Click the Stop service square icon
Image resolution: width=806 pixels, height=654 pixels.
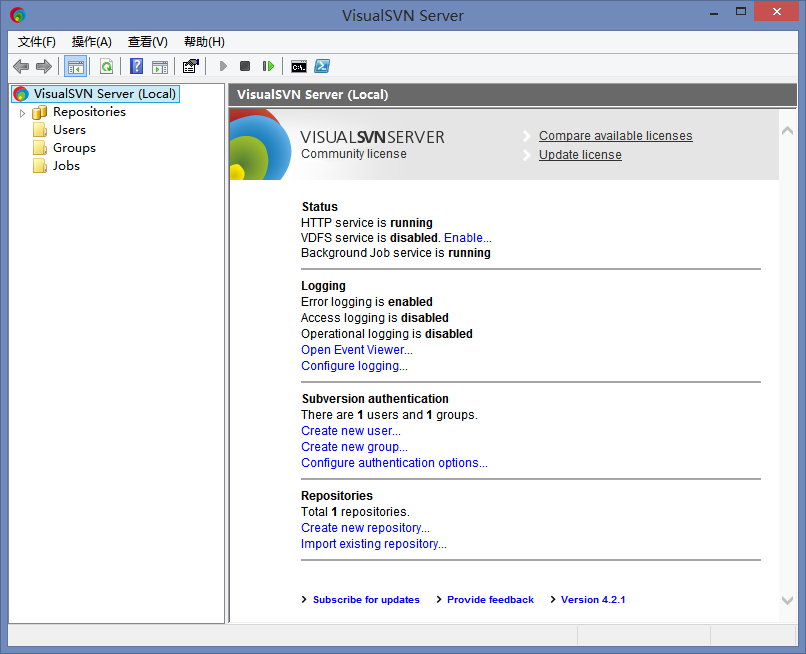pyautogui.click(x=245, y=66)
